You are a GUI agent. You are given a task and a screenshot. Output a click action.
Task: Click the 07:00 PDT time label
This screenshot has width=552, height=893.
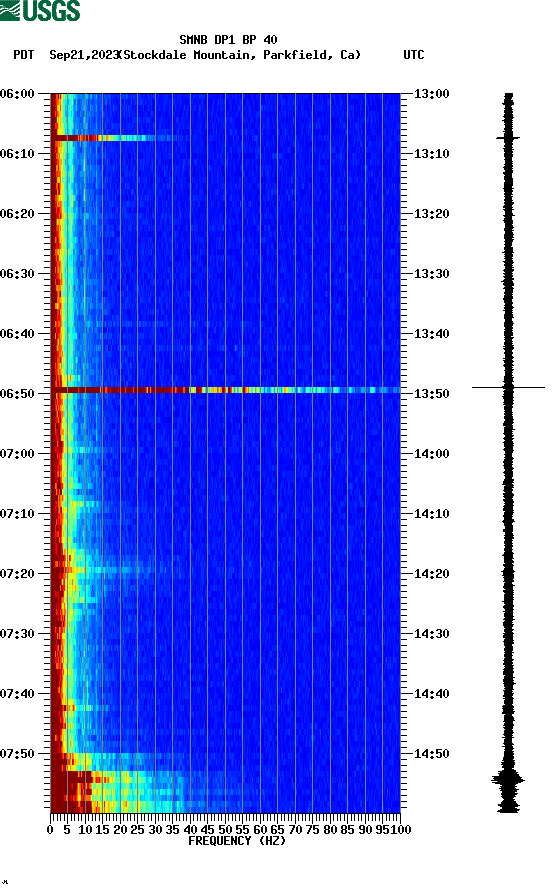(x=18, y=454)
